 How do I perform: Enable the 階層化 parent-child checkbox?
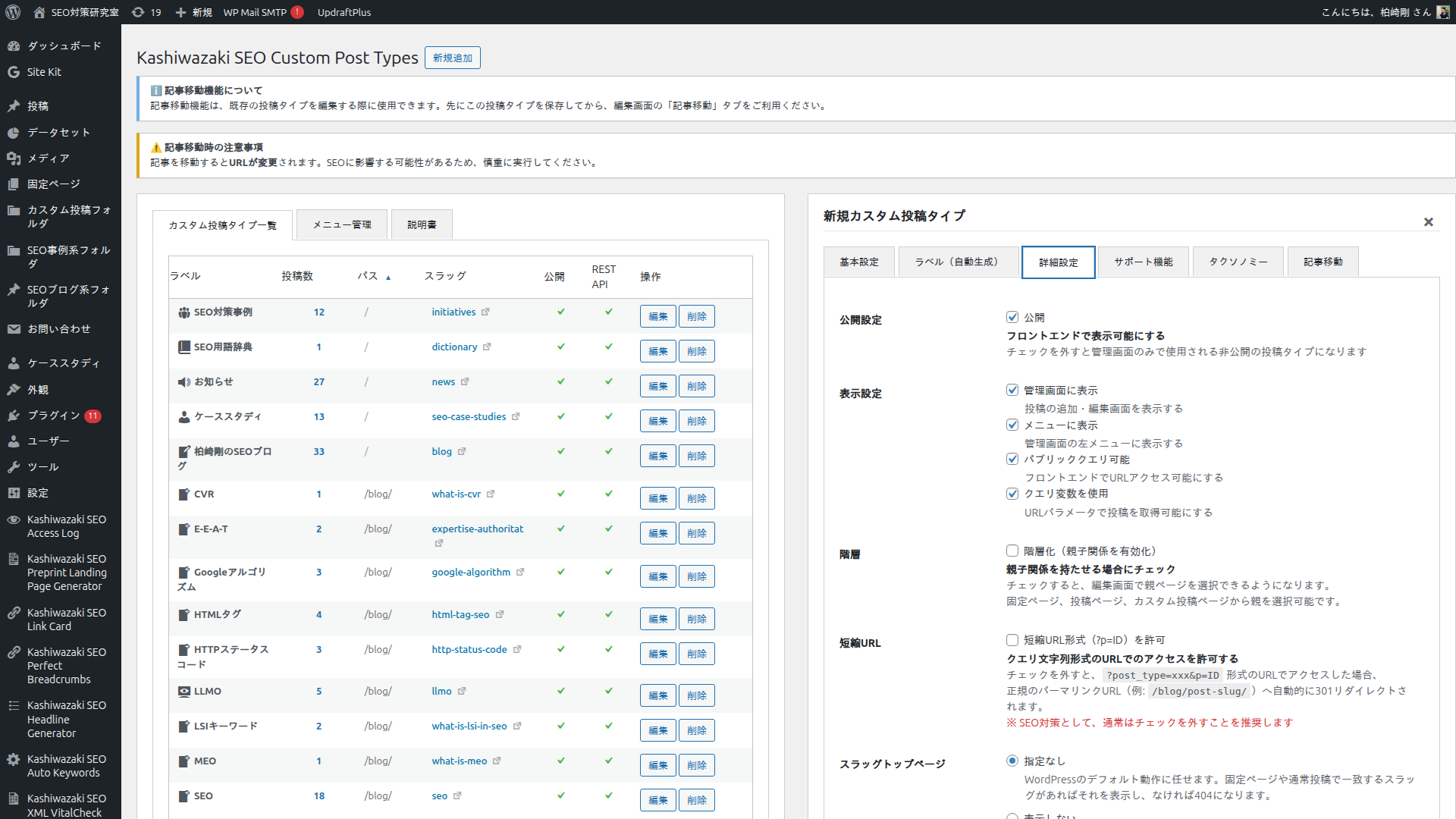(1012, 551)
